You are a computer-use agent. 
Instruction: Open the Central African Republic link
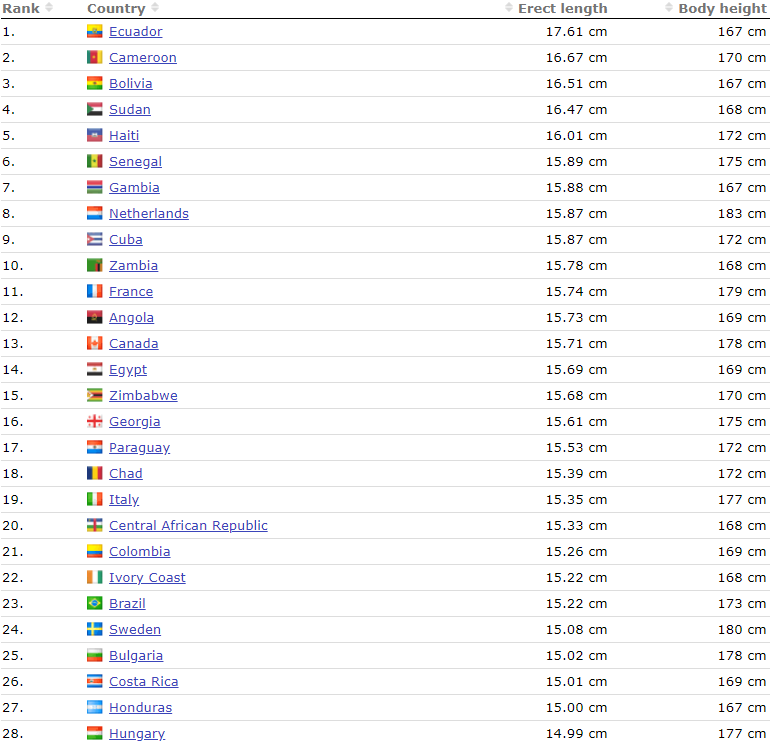(x=188, y=526)
